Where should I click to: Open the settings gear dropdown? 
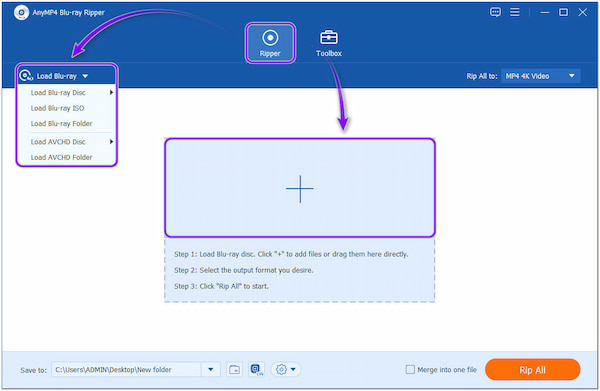(286, 370)
